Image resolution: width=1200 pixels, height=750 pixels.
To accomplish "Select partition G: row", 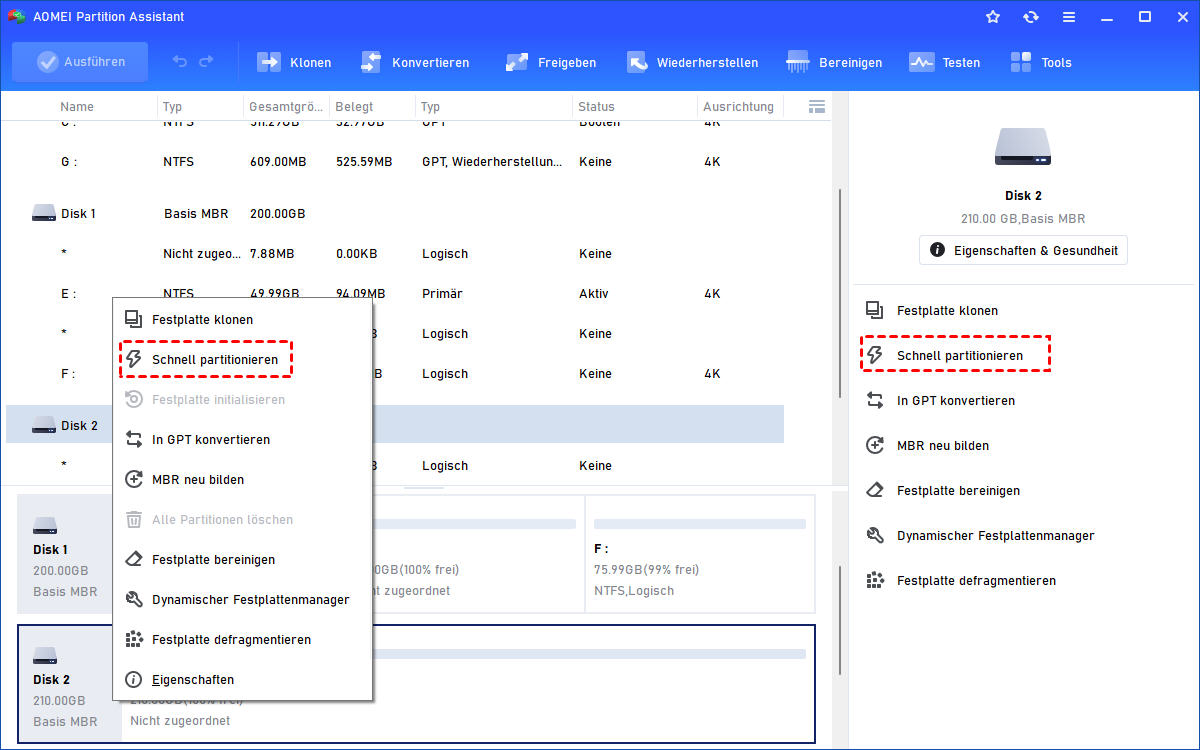I will 395,161.
